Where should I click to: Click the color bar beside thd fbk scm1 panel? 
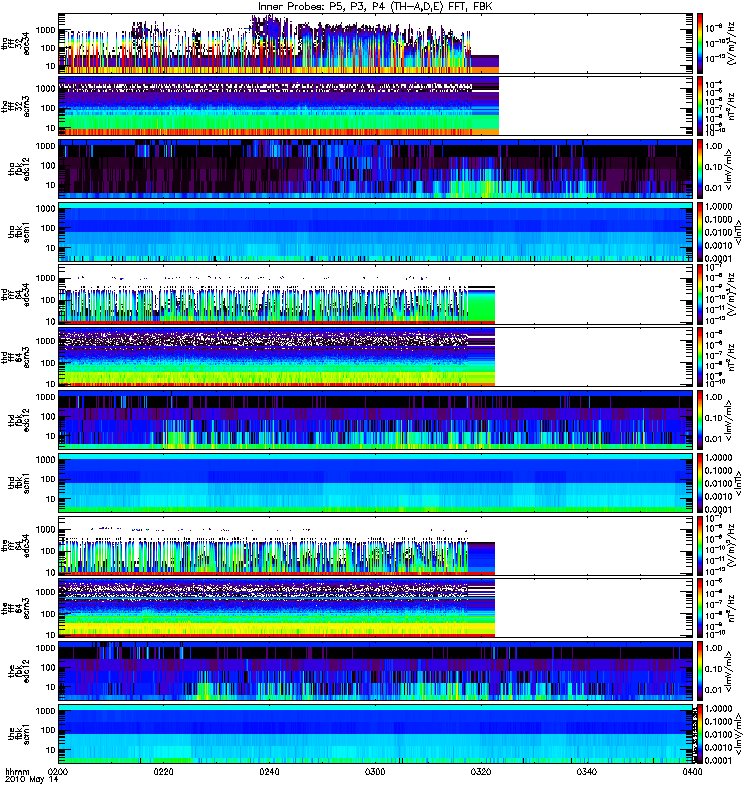point(700,483)
